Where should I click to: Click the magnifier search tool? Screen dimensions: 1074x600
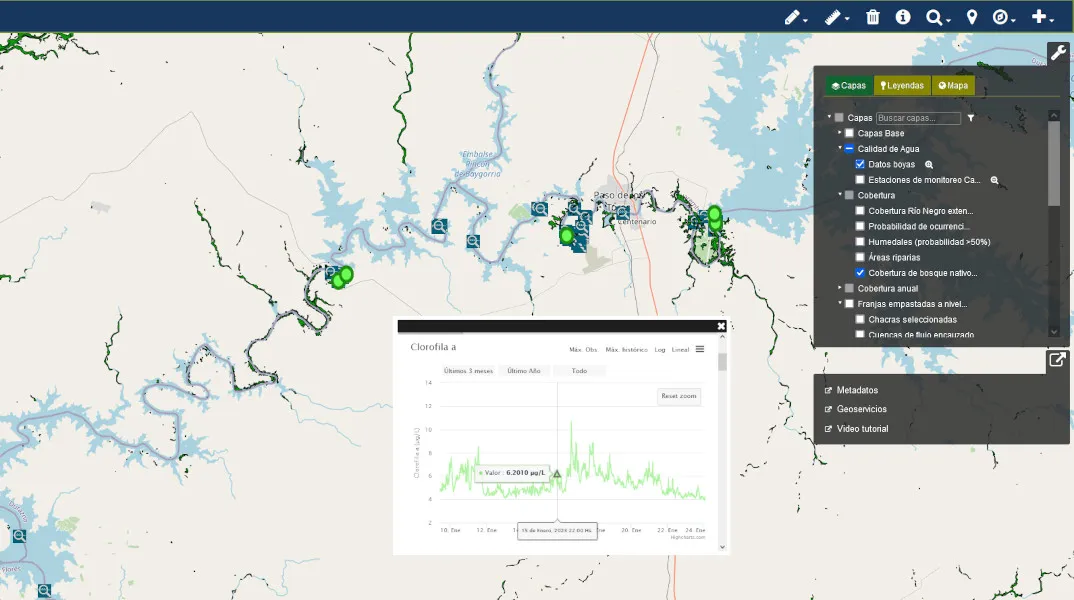[934, 17]
